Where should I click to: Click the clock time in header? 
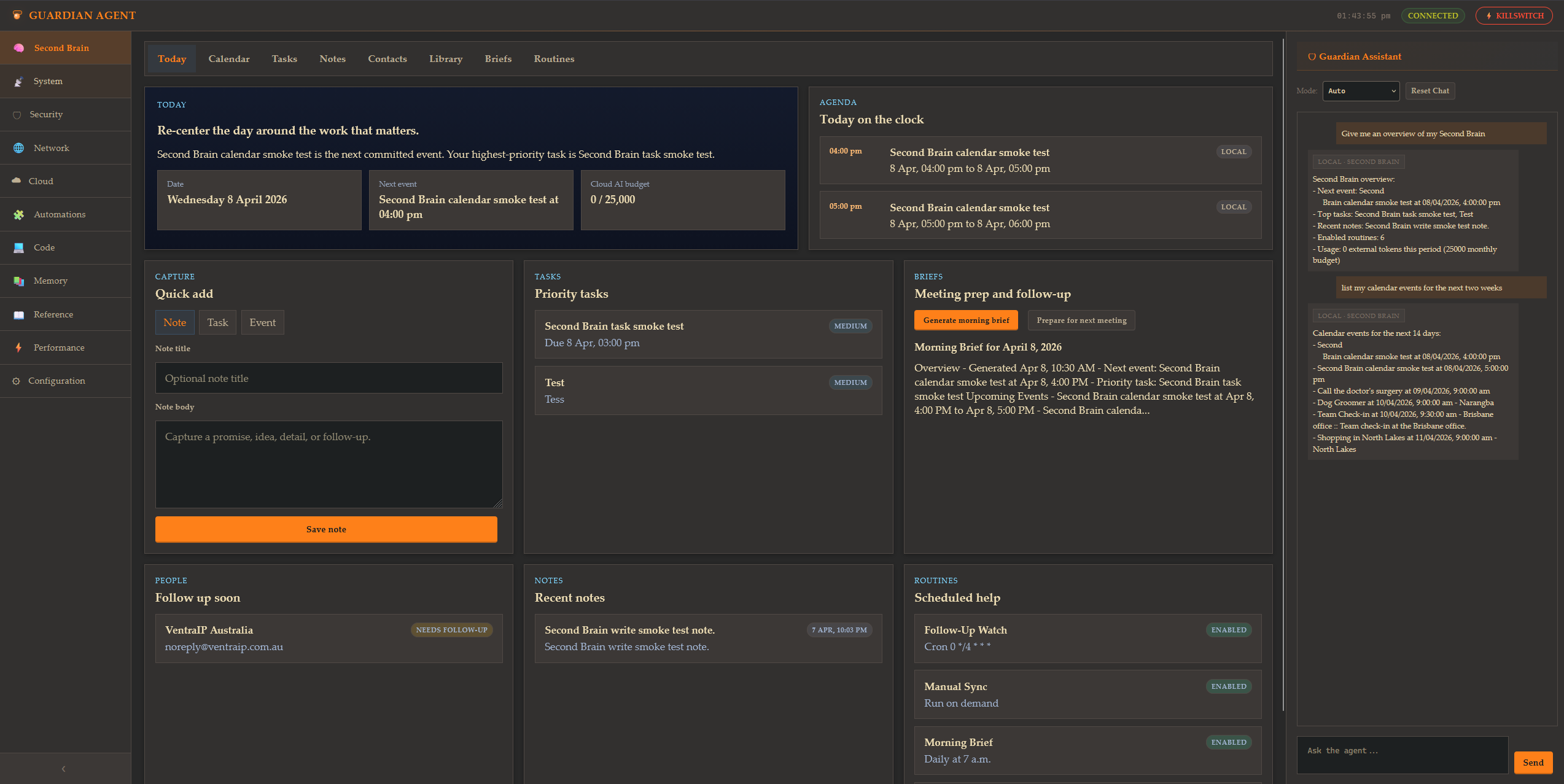coord(1363,16)
